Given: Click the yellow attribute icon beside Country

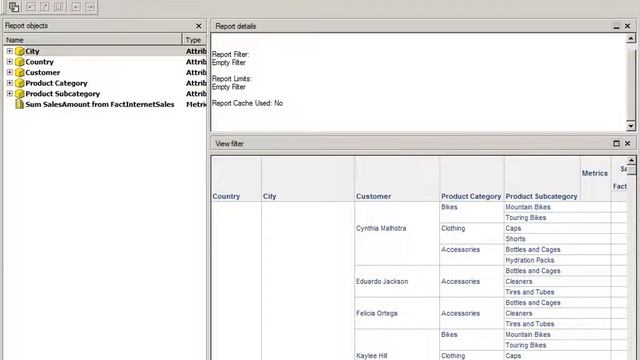Looking at the screenshot, I should point(20,62).
